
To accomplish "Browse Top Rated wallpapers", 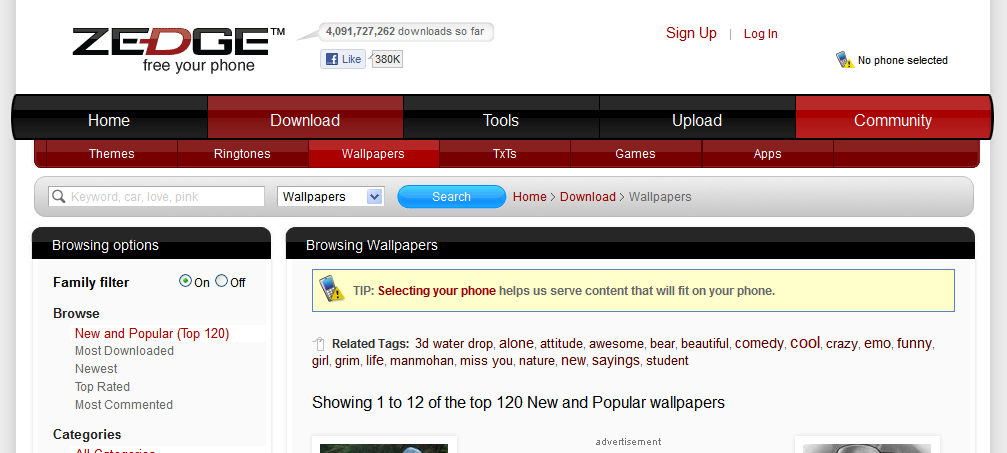I will (102, 387).
